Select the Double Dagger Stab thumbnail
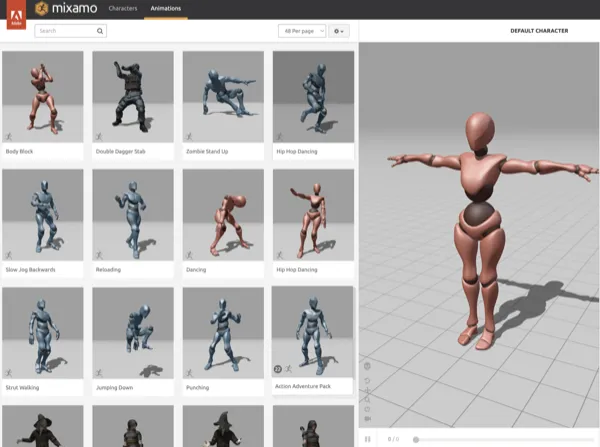 (x=133, y=97)
